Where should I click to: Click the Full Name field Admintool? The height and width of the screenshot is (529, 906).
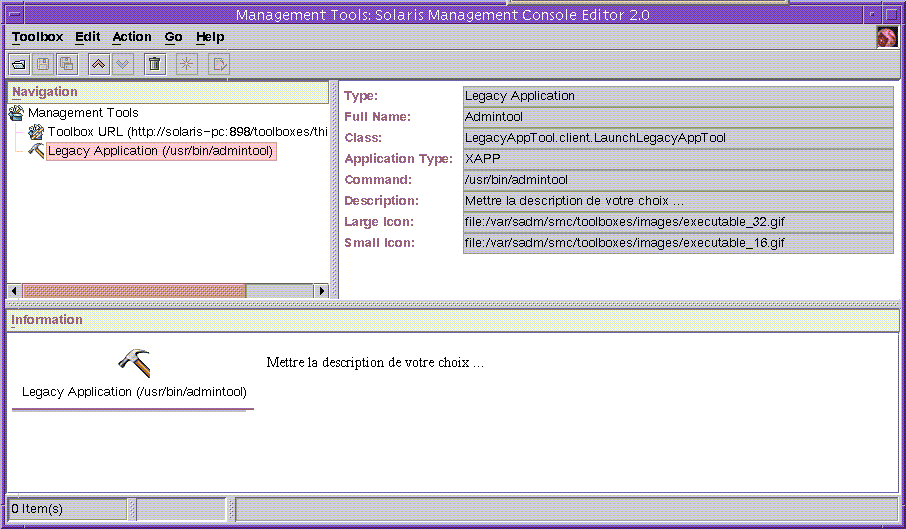678,117
